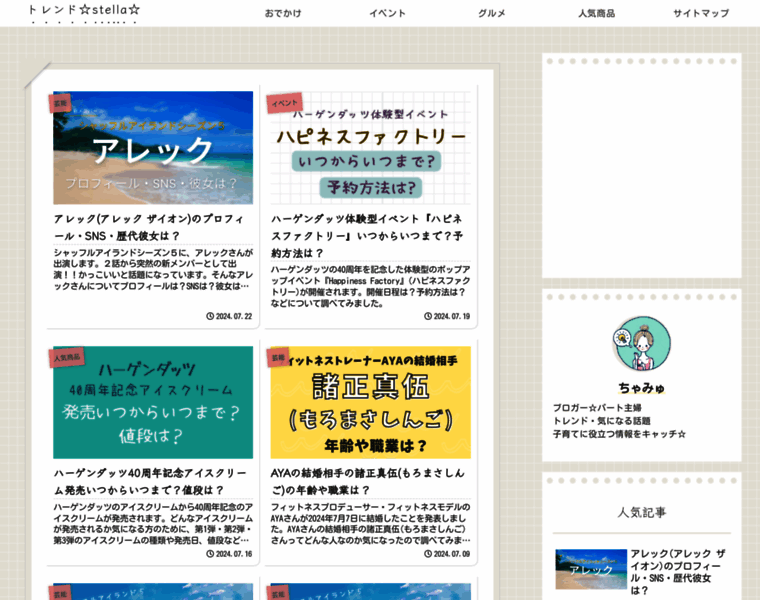The height and width of the screenshot is (600, 760).
Task: Click the ハーゲンダッツ40周年記念アイスクリーム article title
Action: pyautogui.click(x=150, y=481)
